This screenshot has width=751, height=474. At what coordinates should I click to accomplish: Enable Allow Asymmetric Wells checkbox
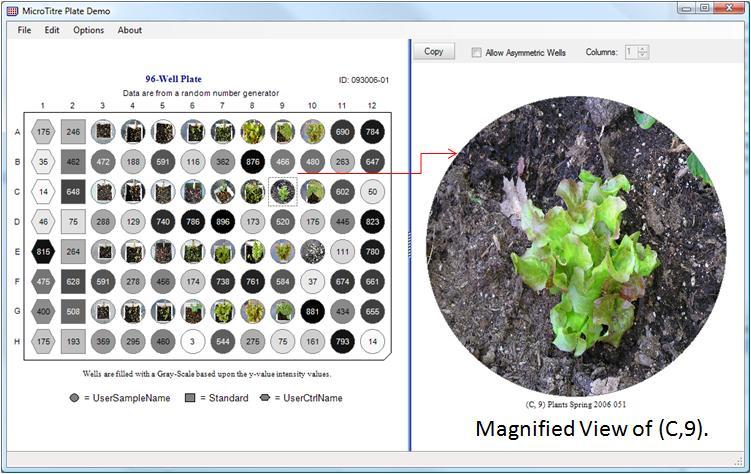(x=477, y=52)
